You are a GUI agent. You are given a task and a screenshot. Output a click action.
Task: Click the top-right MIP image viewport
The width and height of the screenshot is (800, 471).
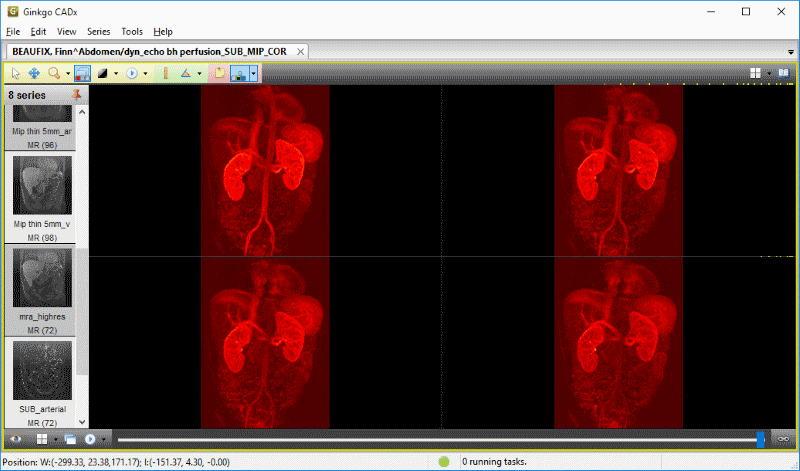[x=618, y=170]
